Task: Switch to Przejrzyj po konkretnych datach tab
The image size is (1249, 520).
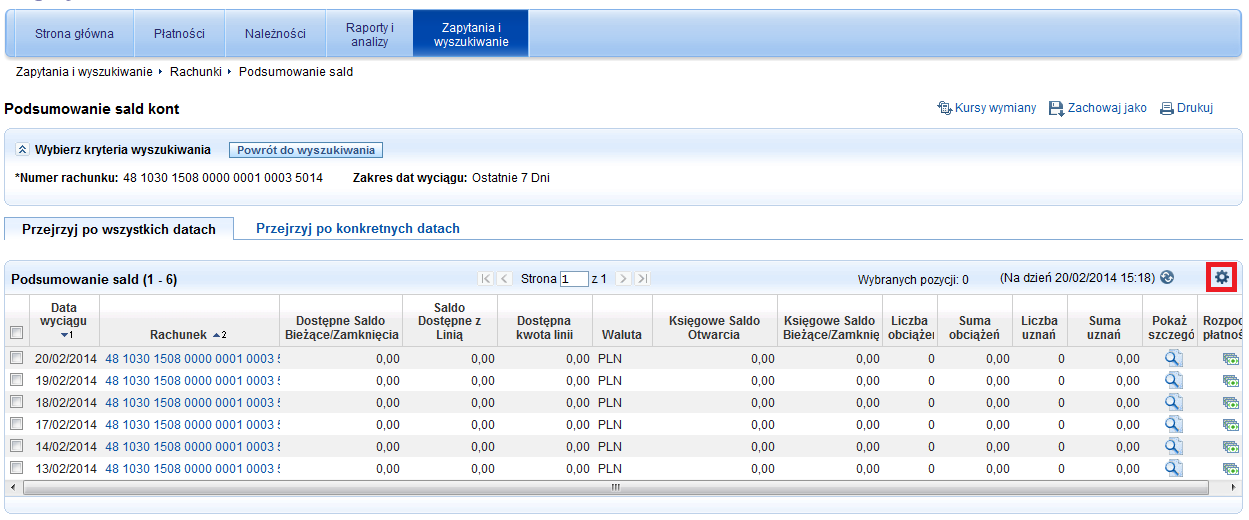Action: tap(358, 228)
